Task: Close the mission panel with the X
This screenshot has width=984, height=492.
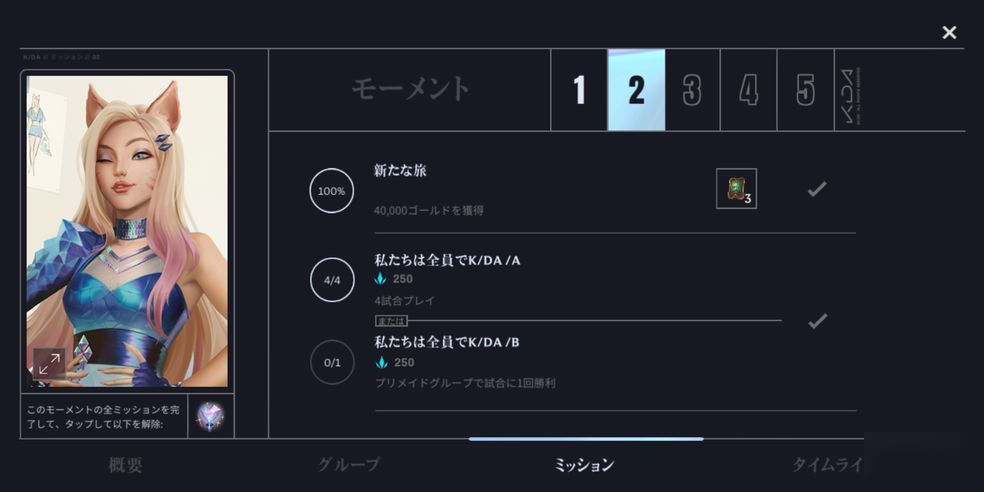Action: [x=949, y=33]
